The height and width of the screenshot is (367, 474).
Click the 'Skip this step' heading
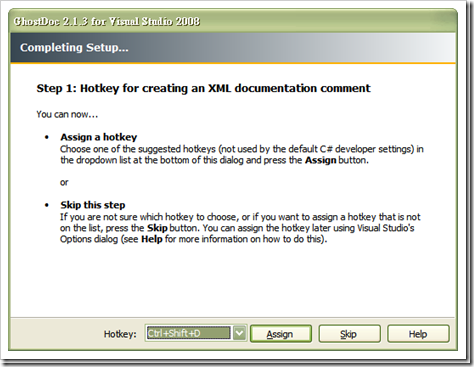click(x=93, y=205)
